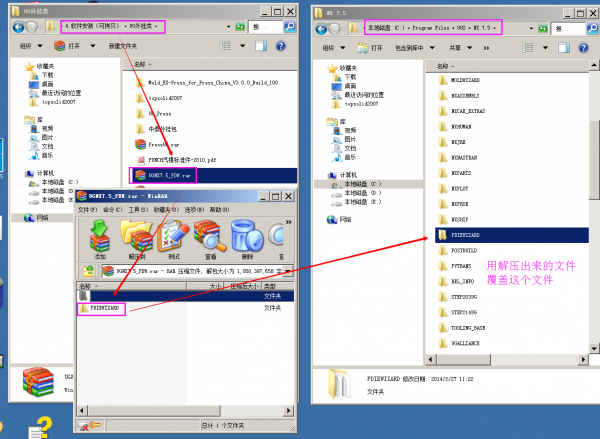Viewport: 600px width, 439px height.
Task: Click refresh icon in NX 7.5 window
Action: [543, 28]
